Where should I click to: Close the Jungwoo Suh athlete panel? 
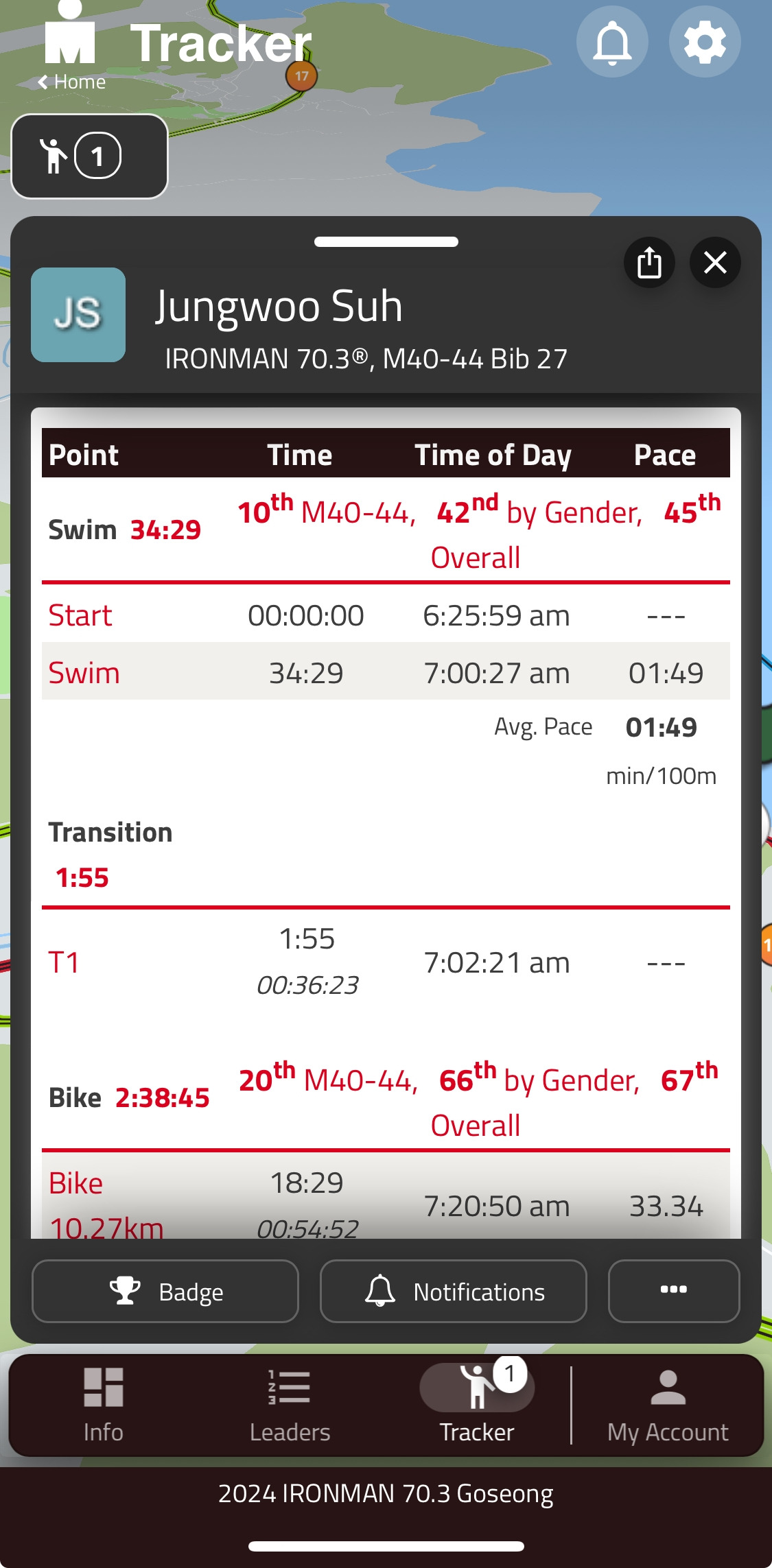click(715, 263)
